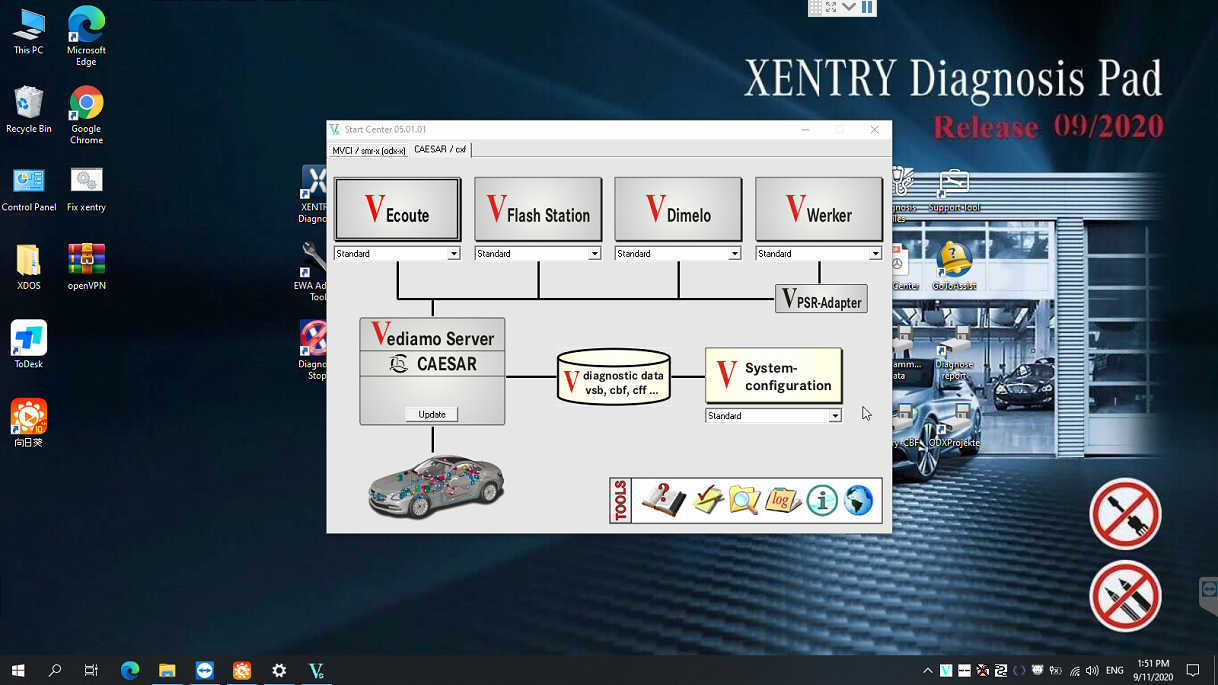Select Support Tool desktop shortcut
This screenshot has height=685, width=1218.
[954, 191]
